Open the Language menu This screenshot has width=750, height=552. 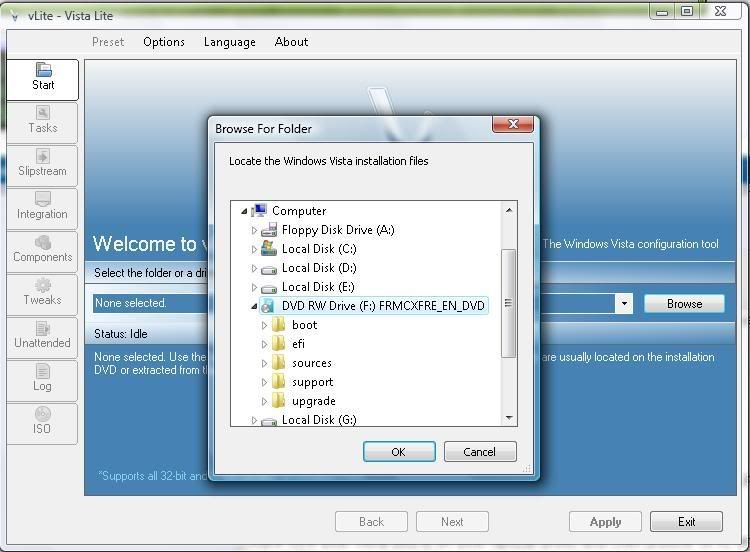coord(230,42)
